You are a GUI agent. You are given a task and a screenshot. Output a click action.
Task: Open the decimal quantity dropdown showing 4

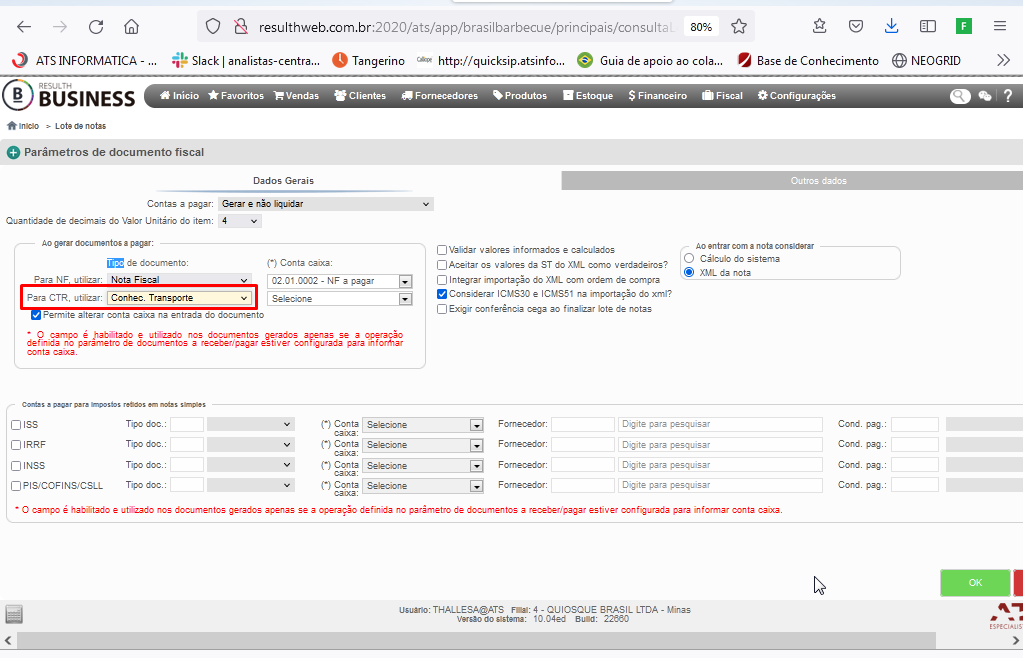tap(240, 221)
